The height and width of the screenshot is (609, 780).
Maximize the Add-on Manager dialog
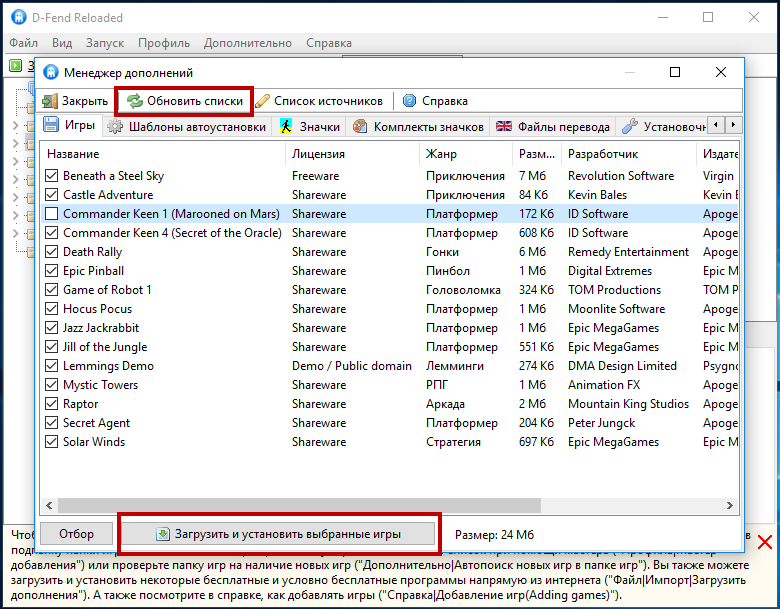click(x=675, y=72)
